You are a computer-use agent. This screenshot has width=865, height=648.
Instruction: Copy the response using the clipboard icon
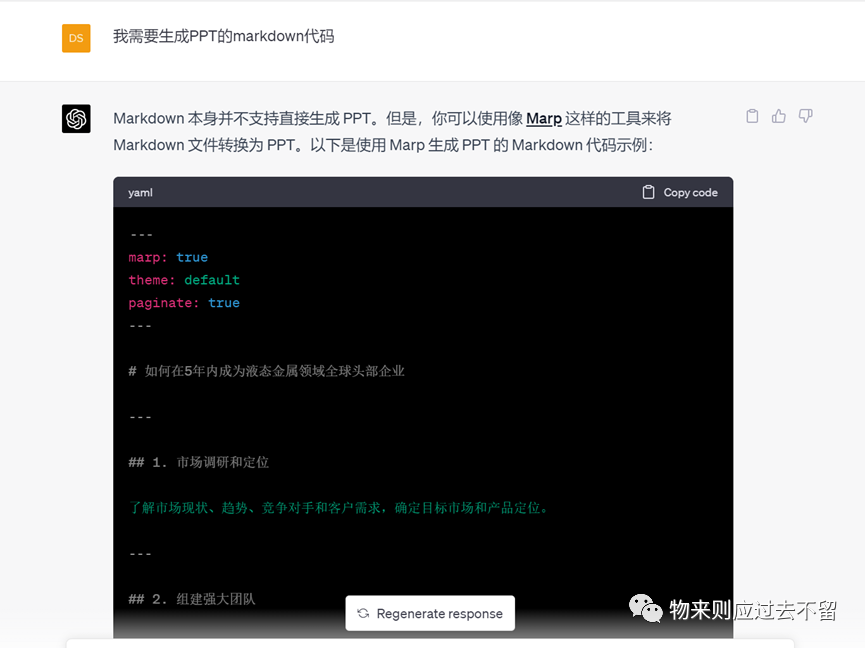pyautogui.click(x=752, y=116)
